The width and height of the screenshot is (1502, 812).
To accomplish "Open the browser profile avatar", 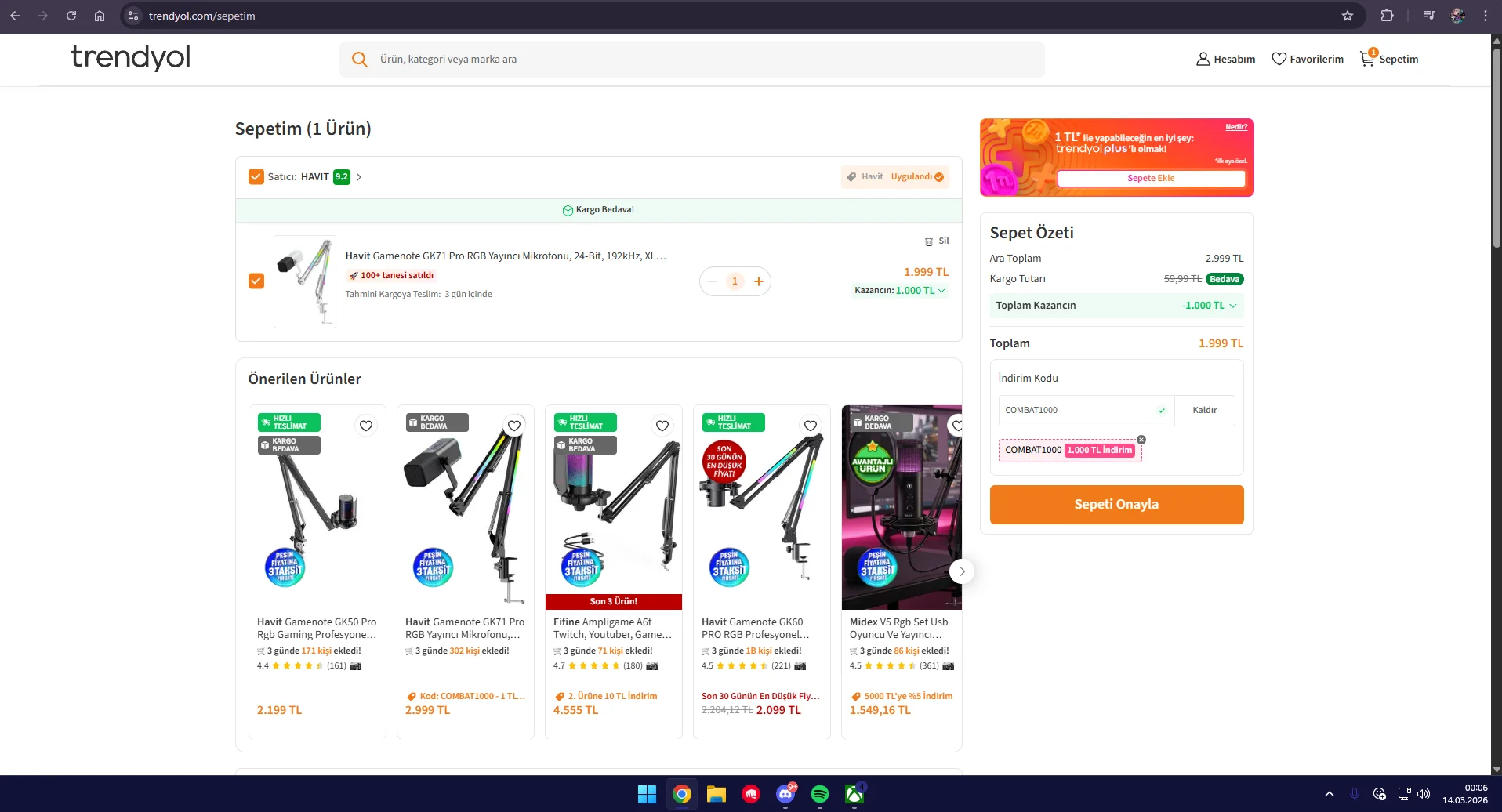I will (1458, 16).
